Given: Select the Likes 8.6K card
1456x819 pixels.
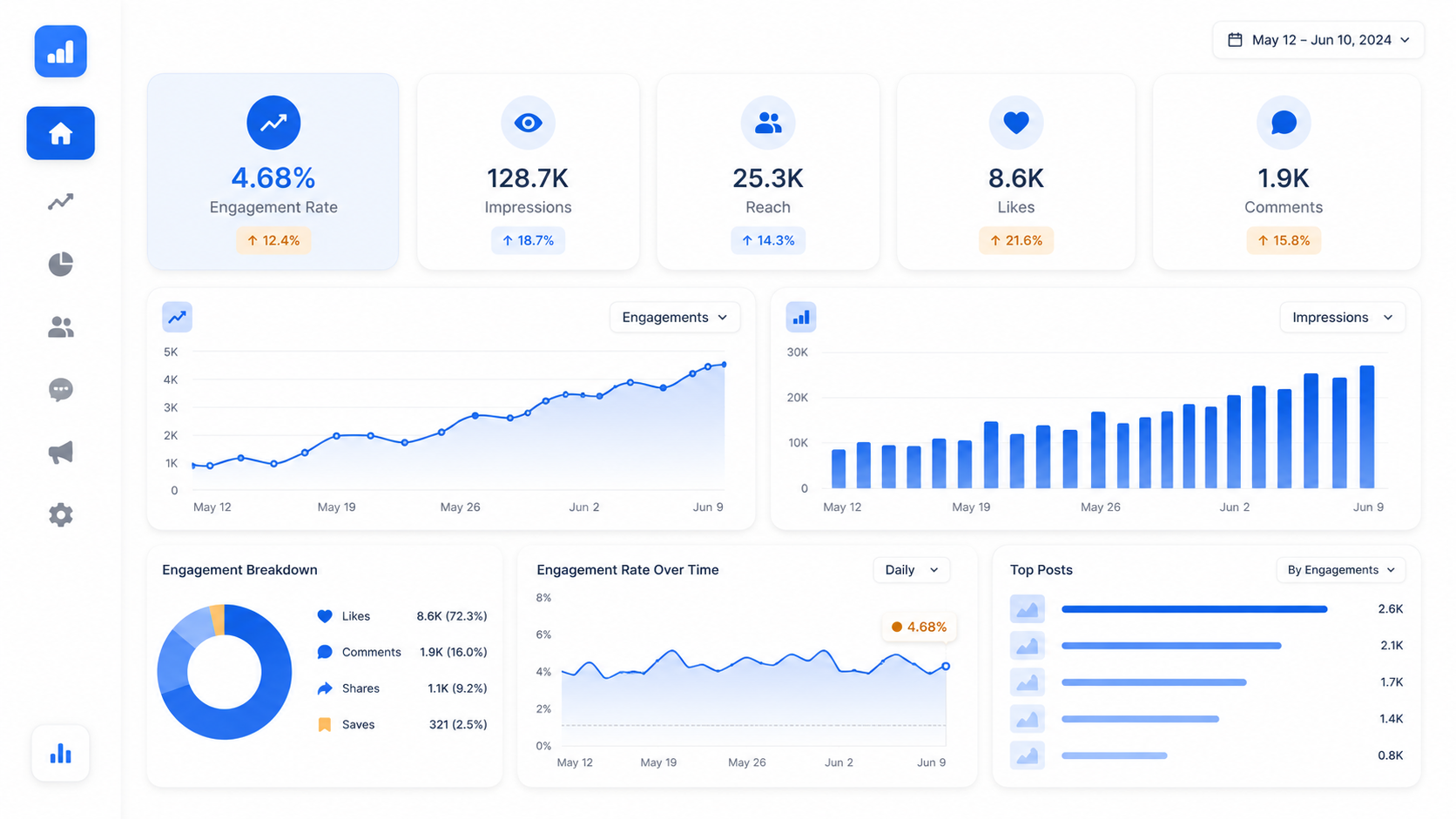Looking at the screenshot, I should tap(1015, 171).
